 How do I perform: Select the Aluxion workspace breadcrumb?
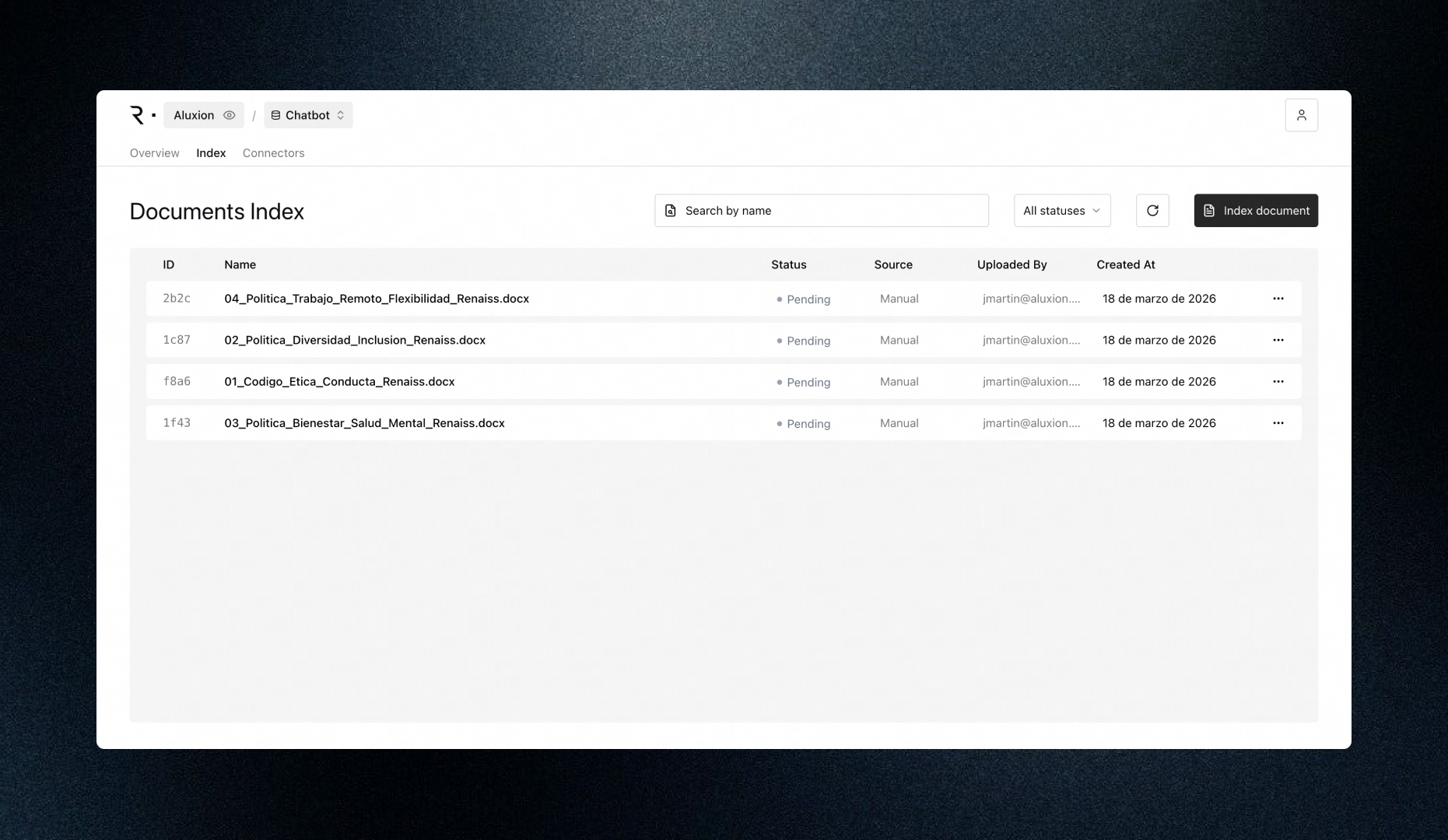[x=193, y=114]
